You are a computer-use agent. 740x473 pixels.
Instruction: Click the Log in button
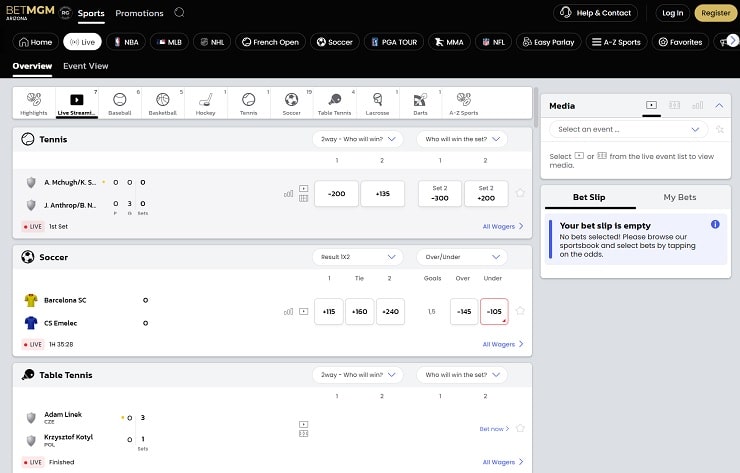(x=673, y=13)
